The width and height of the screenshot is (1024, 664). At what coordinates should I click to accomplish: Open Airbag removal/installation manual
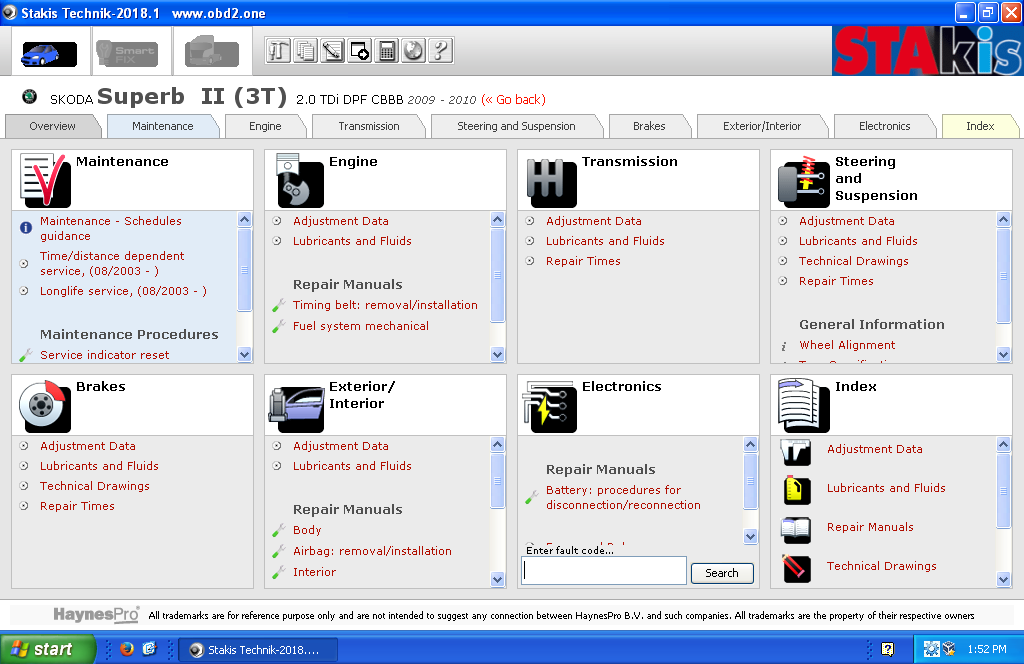point(372,551)
